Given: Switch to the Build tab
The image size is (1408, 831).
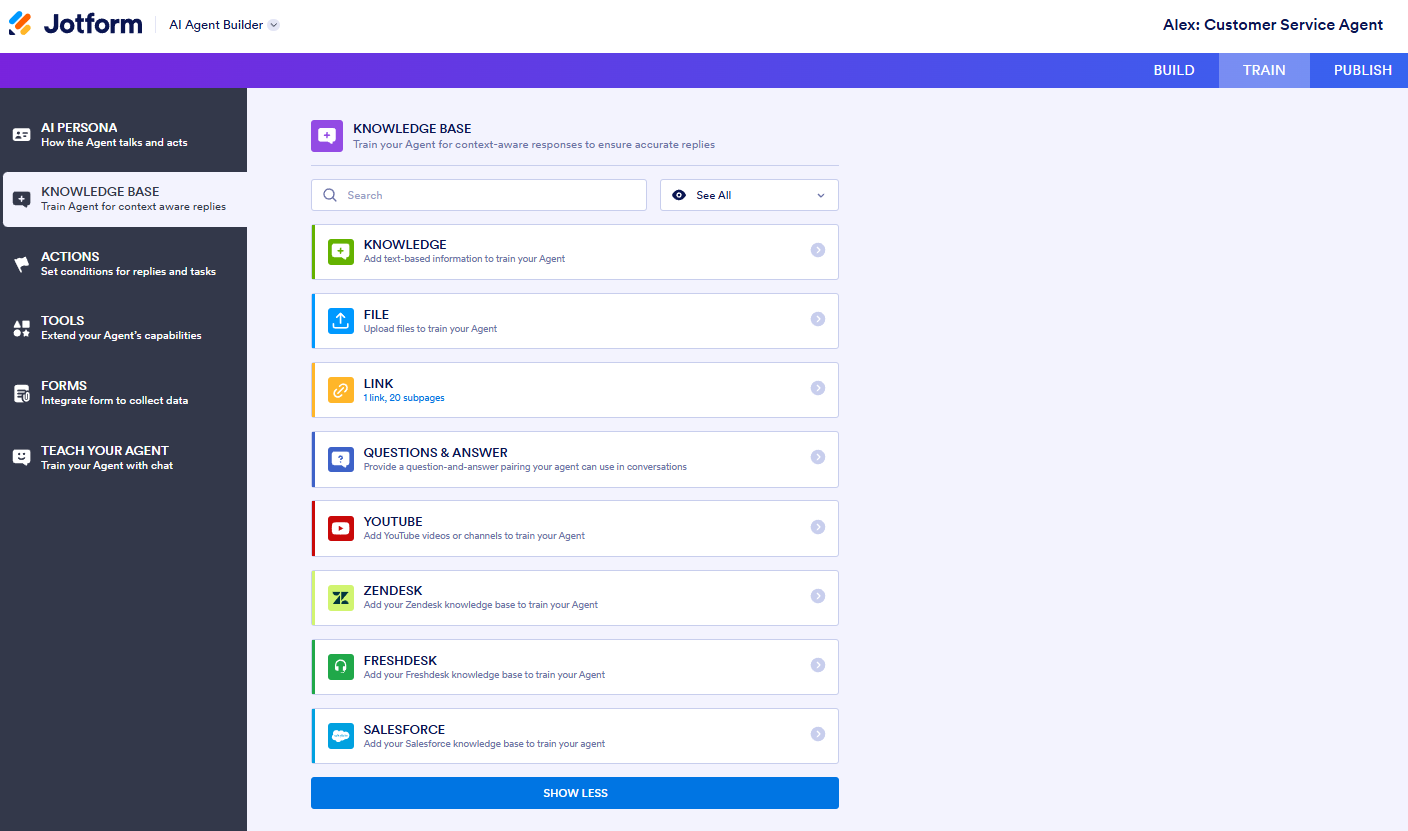Looking at the screenshot, I should 1173,70.
